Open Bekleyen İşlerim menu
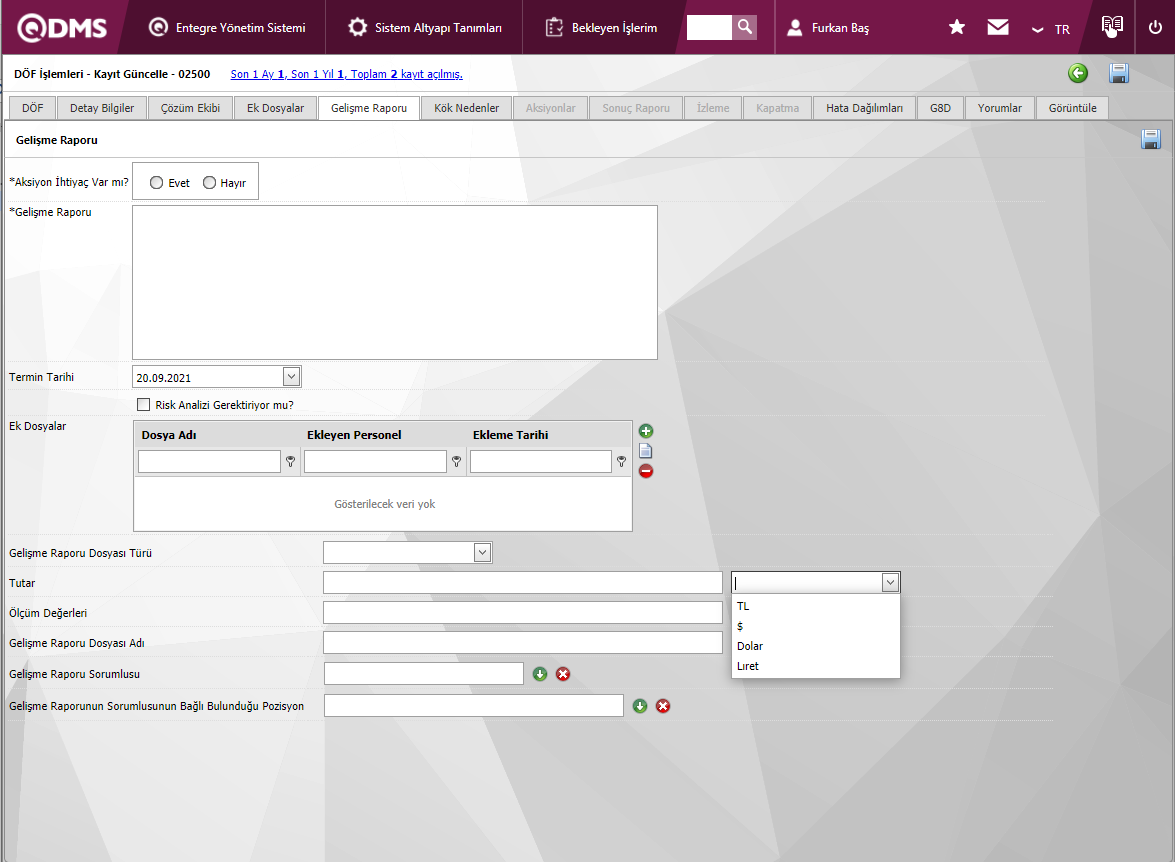This screenshot has width=1175, height=862. [x=602, y=27]
